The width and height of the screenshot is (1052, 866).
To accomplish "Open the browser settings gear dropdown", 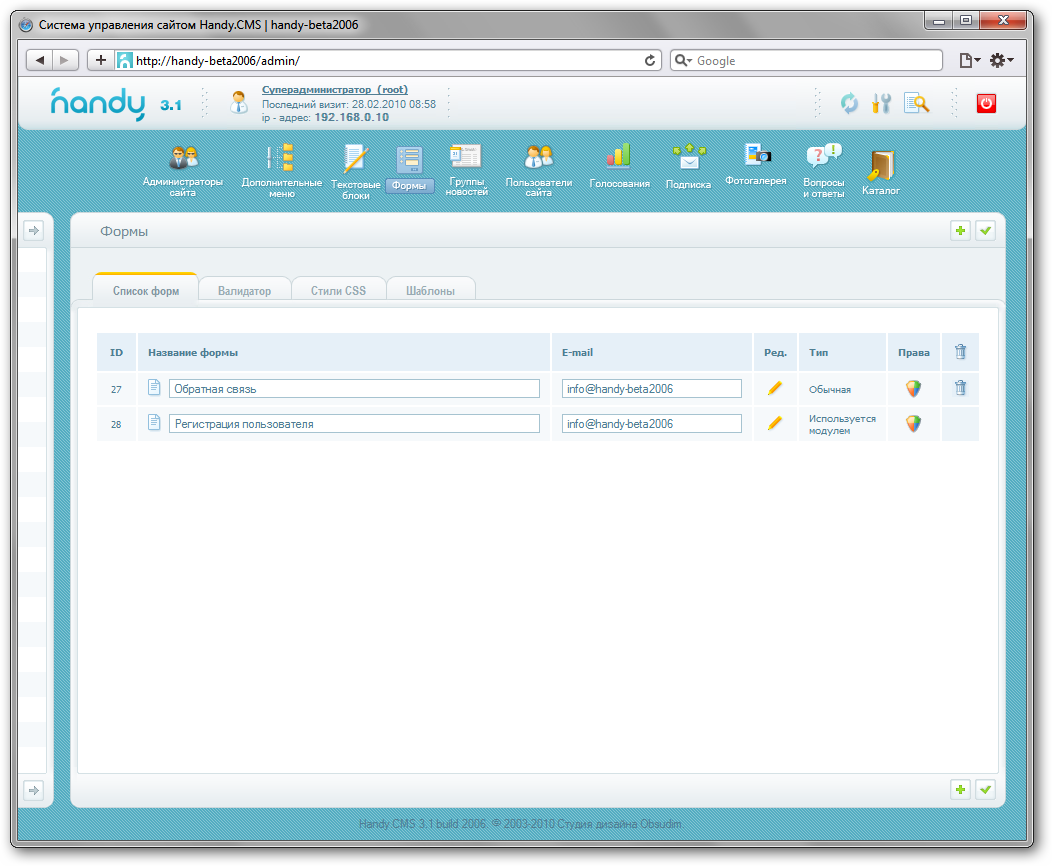I will point(1001,61).
